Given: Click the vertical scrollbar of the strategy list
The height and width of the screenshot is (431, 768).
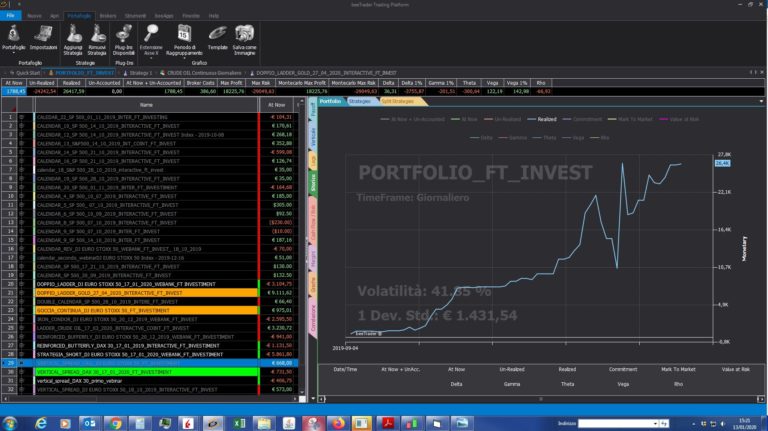Looking at the screenshot, I should [x=302, y=246].
